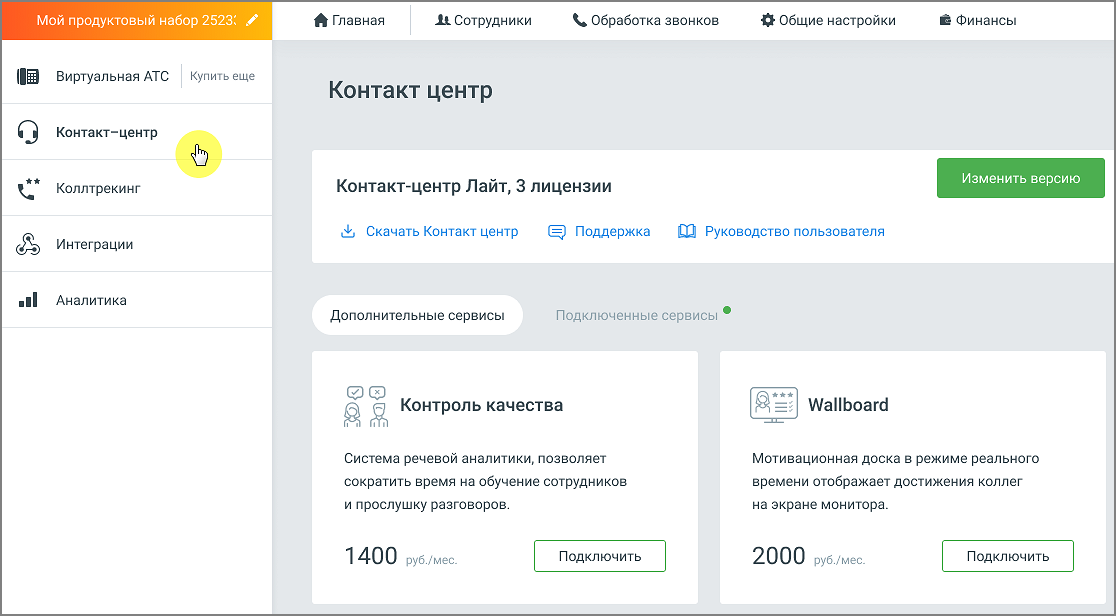Click the Система речевой аналитики description

485,481
